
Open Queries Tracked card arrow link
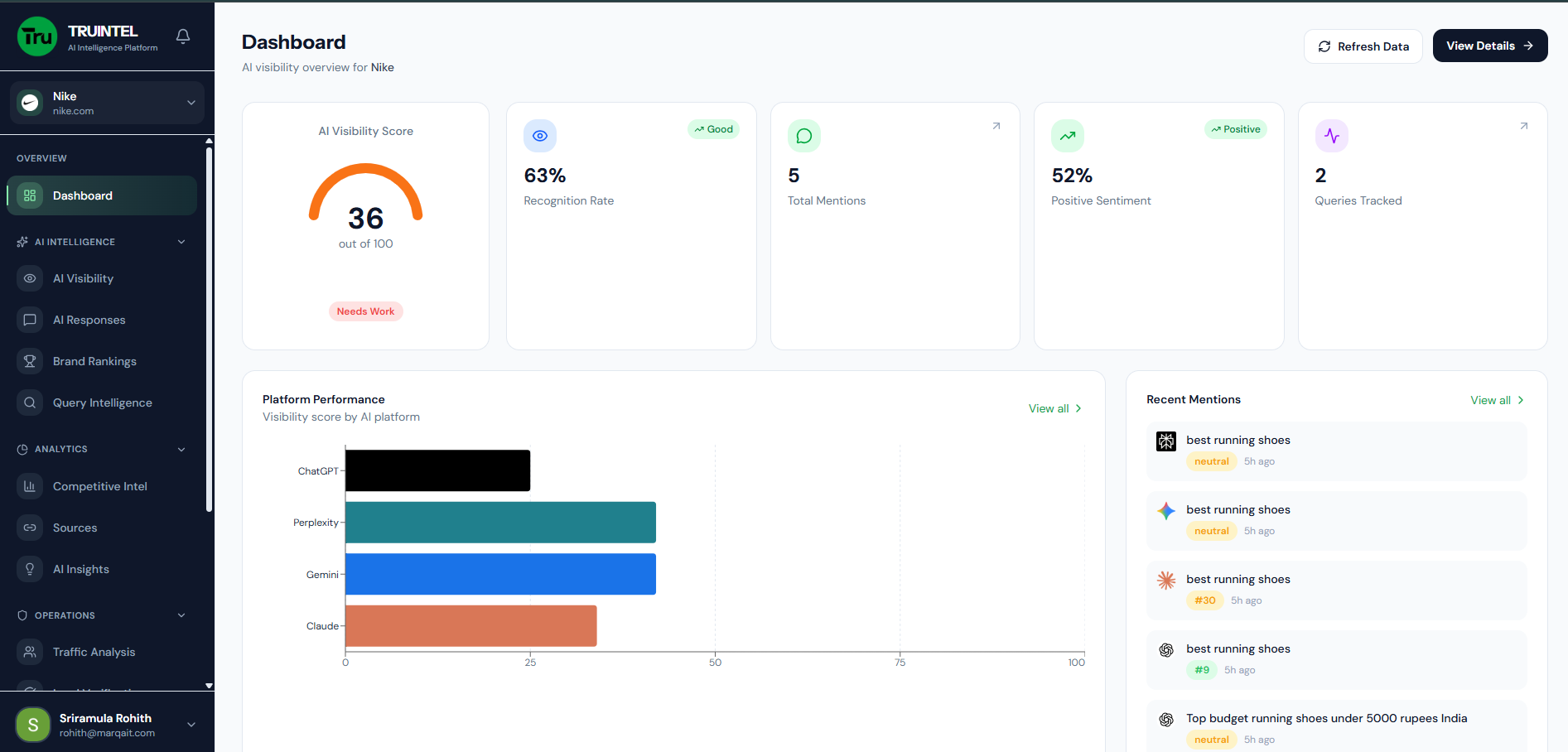[1523, 126]
